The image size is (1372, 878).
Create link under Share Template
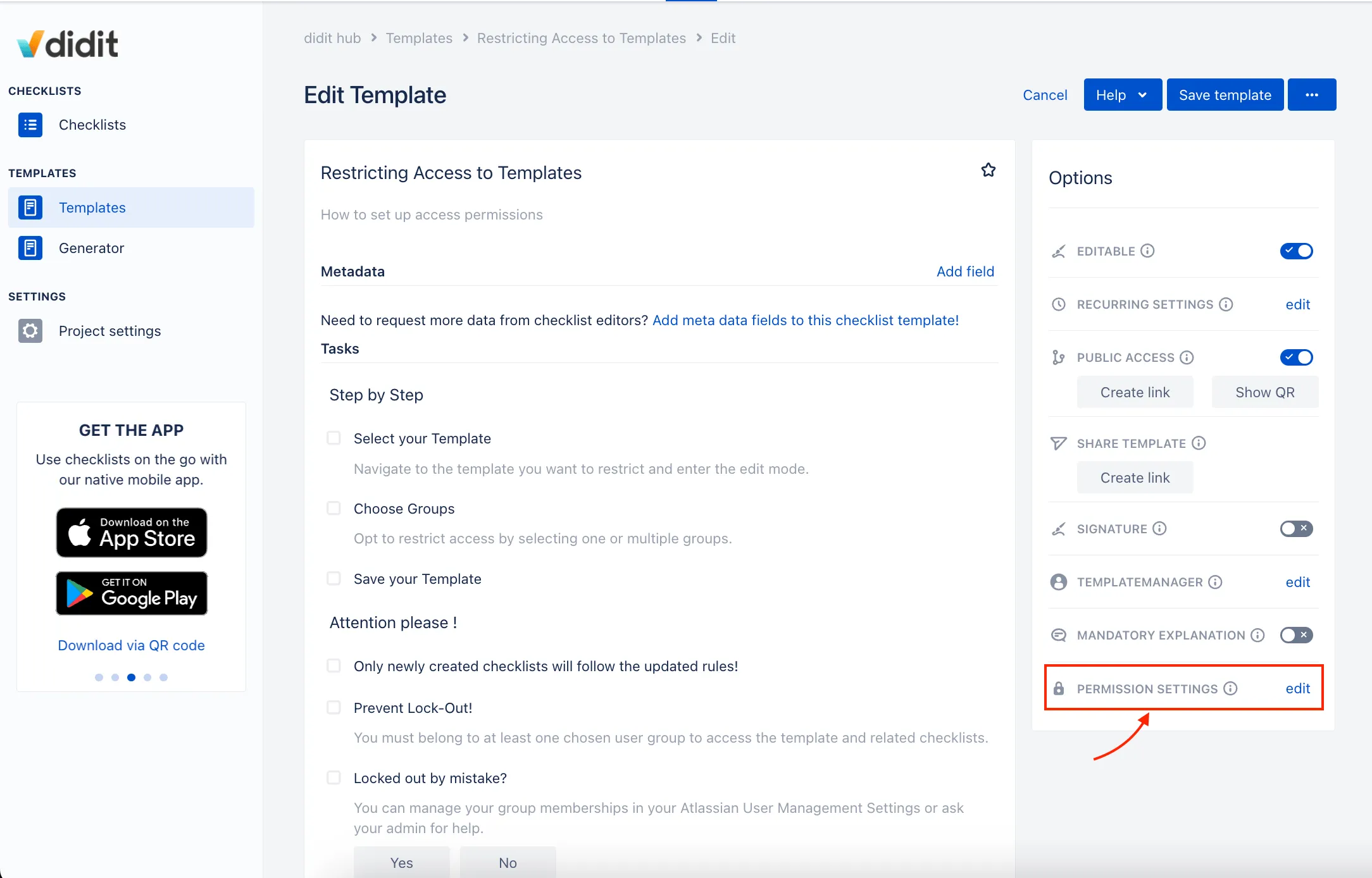[1135, 478]
